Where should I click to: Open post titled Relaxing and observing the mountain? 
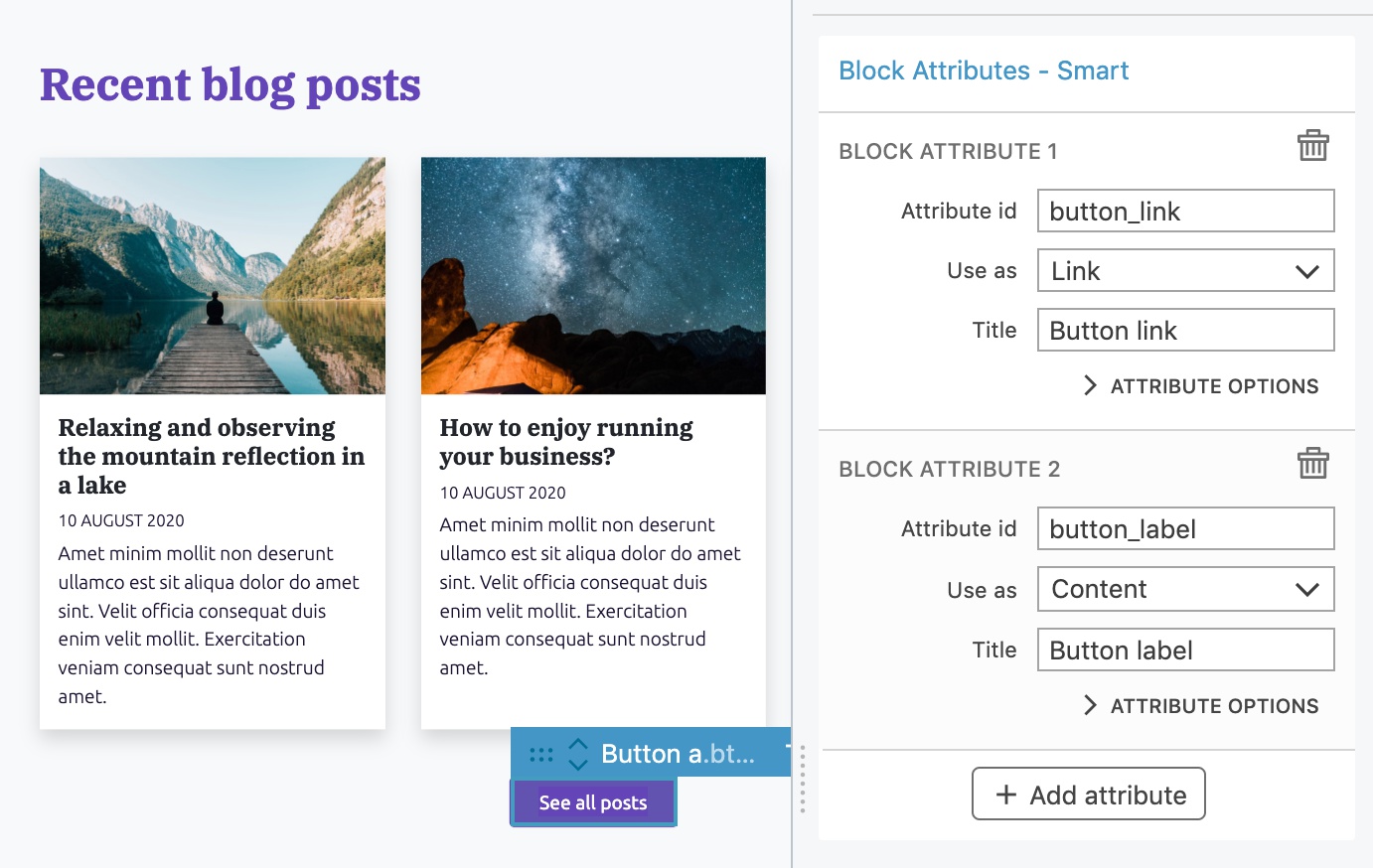point(212,457)
